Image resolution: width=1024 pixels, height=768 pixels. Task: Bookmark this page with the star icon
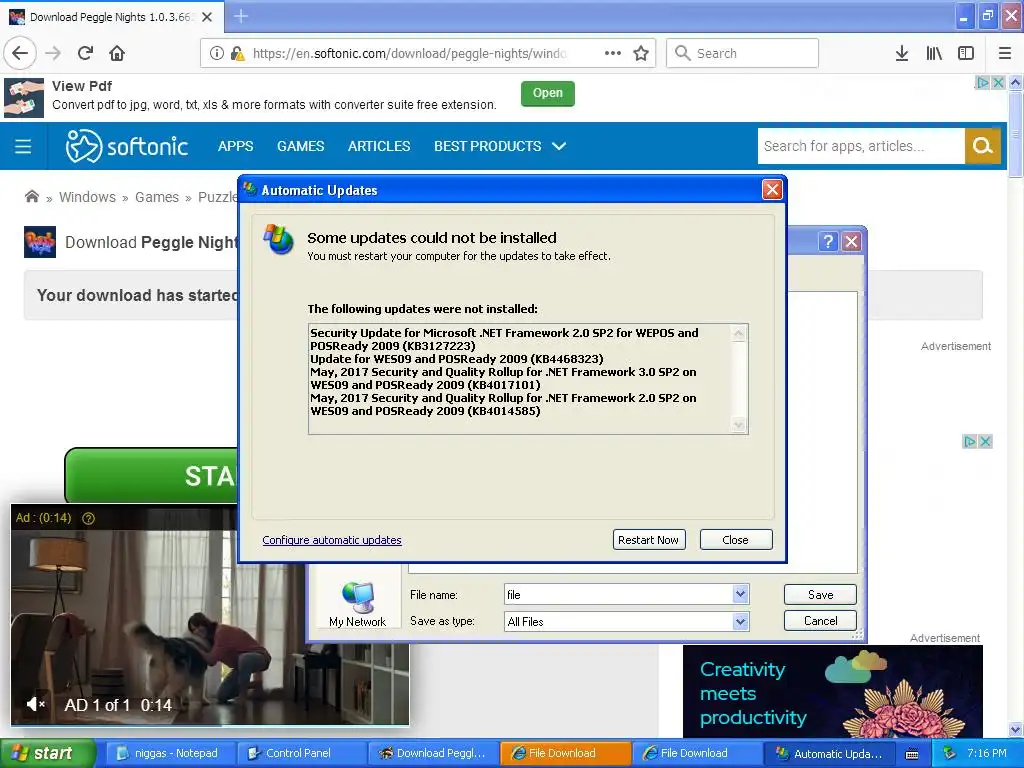click(x=641, y=53)
